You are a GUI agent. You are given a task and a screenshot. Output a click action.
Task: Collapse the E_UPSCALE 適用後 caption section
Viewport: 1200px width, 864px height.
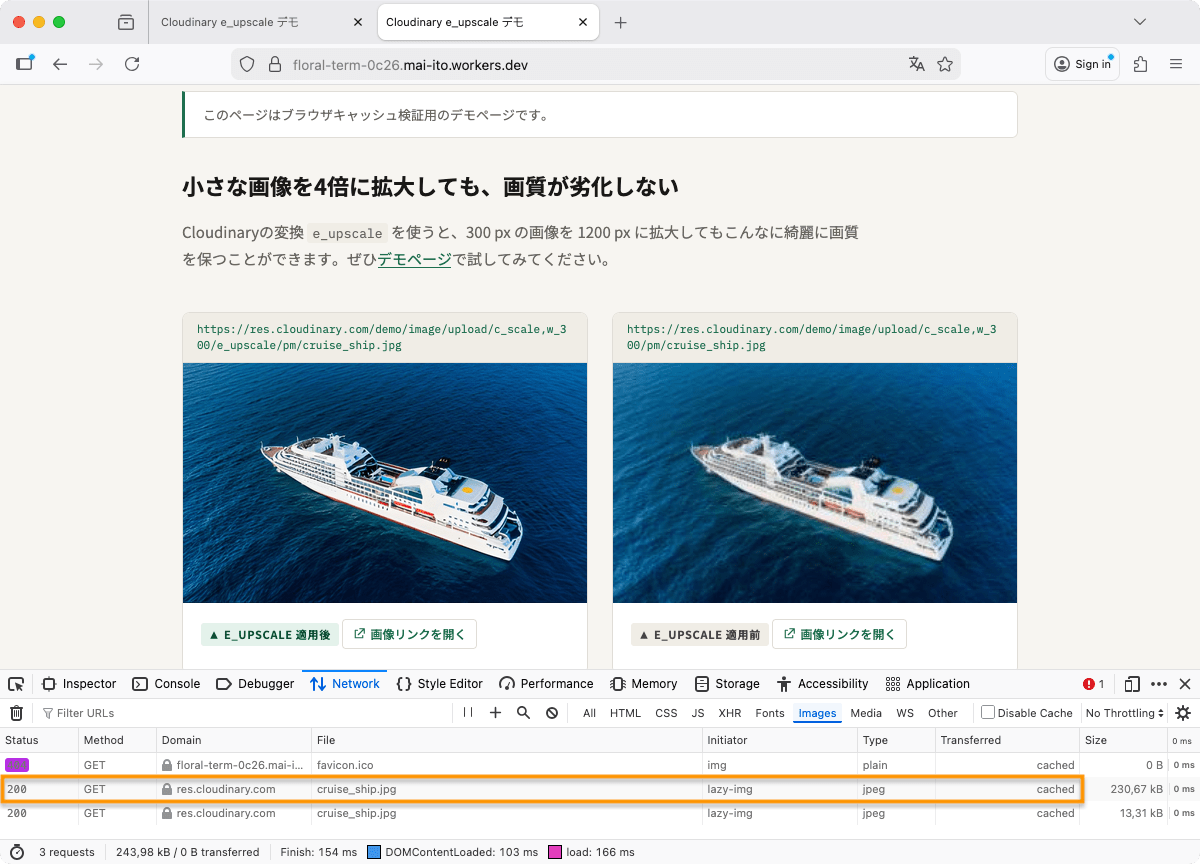(x=269, y=633)
